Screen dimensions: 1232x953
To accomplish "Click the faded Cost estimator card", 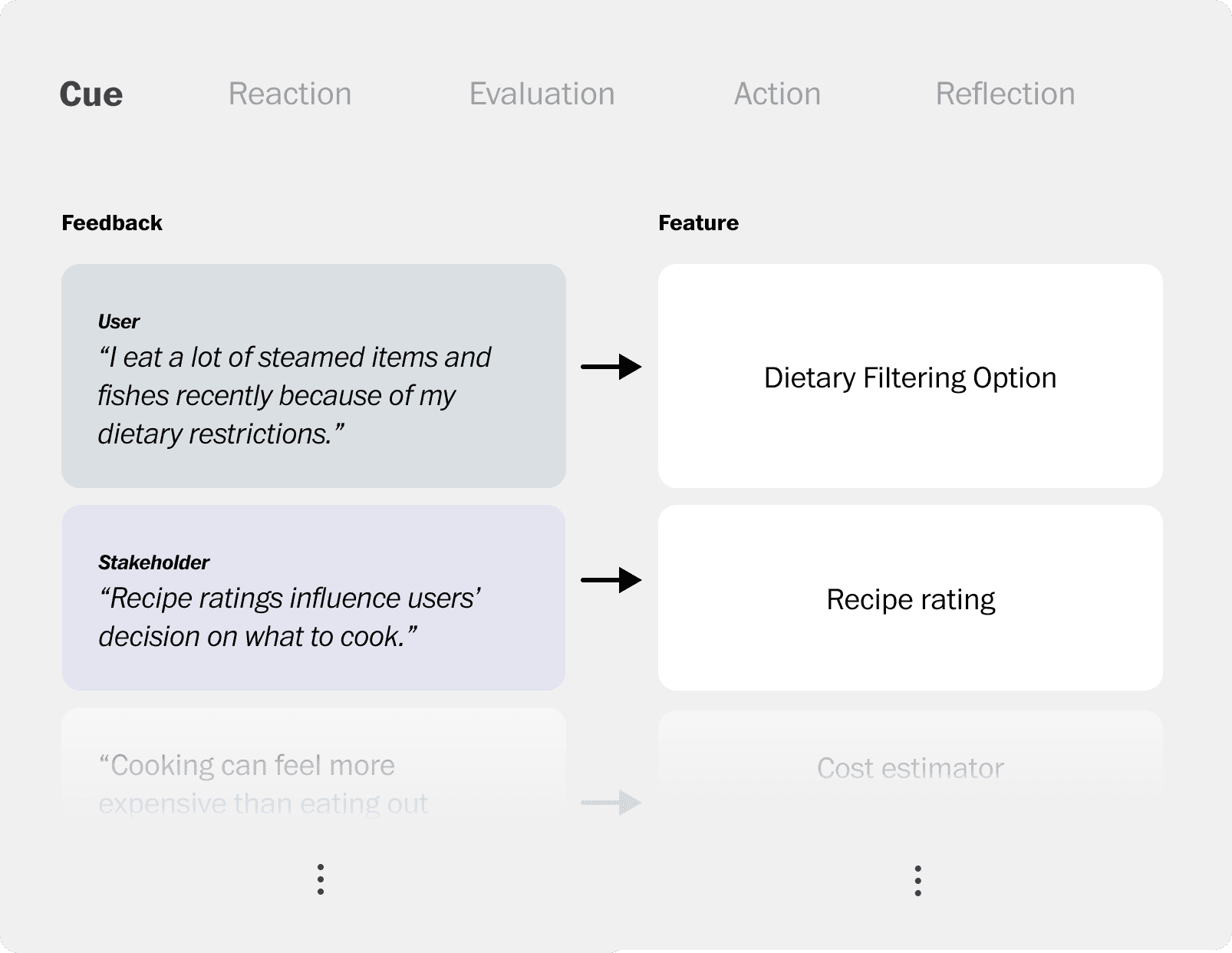I will pyautogui.click(x=910, y=768).
